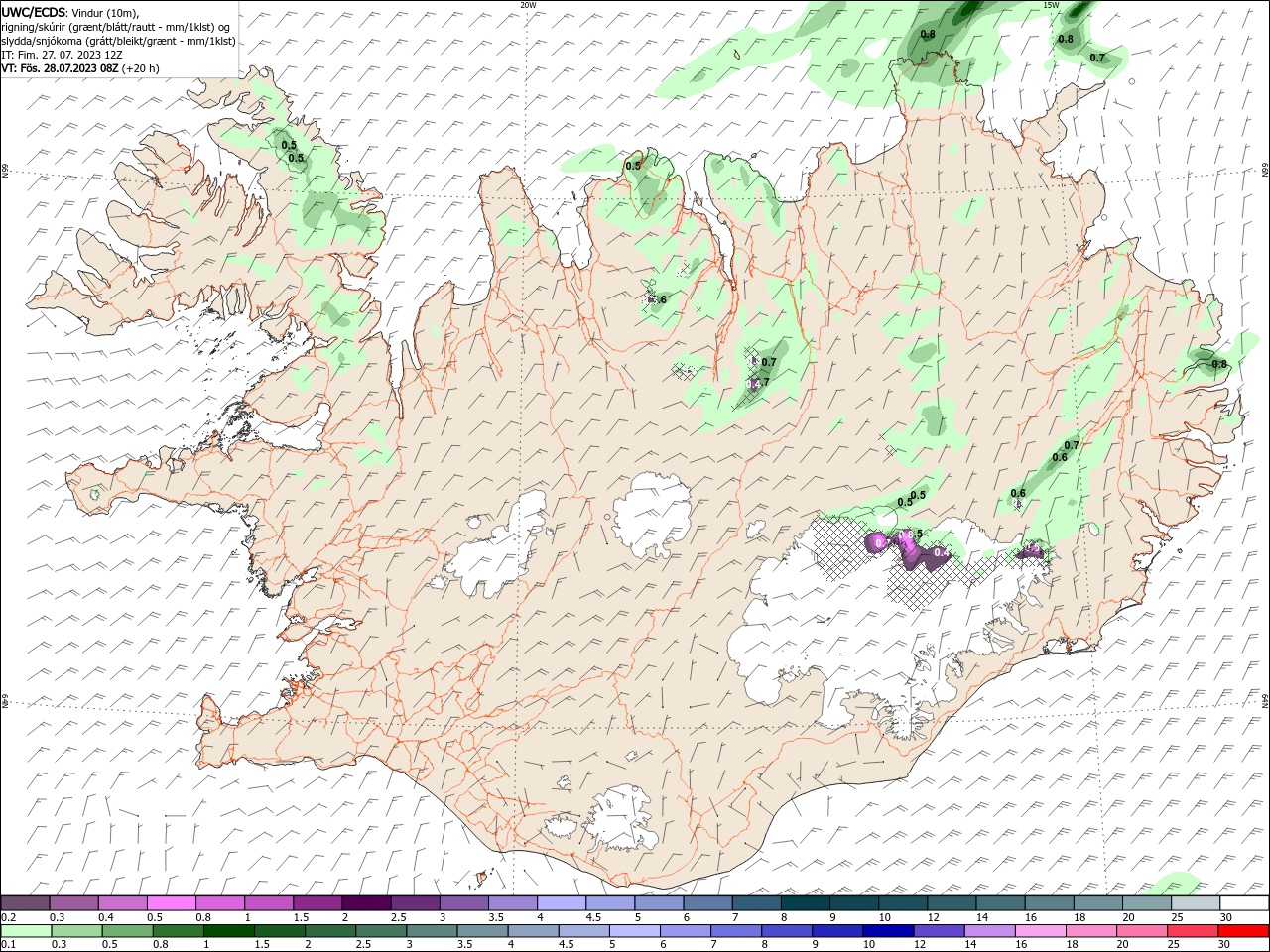Select the orchid 0.4 swatch in the upper row

(123, 903)
